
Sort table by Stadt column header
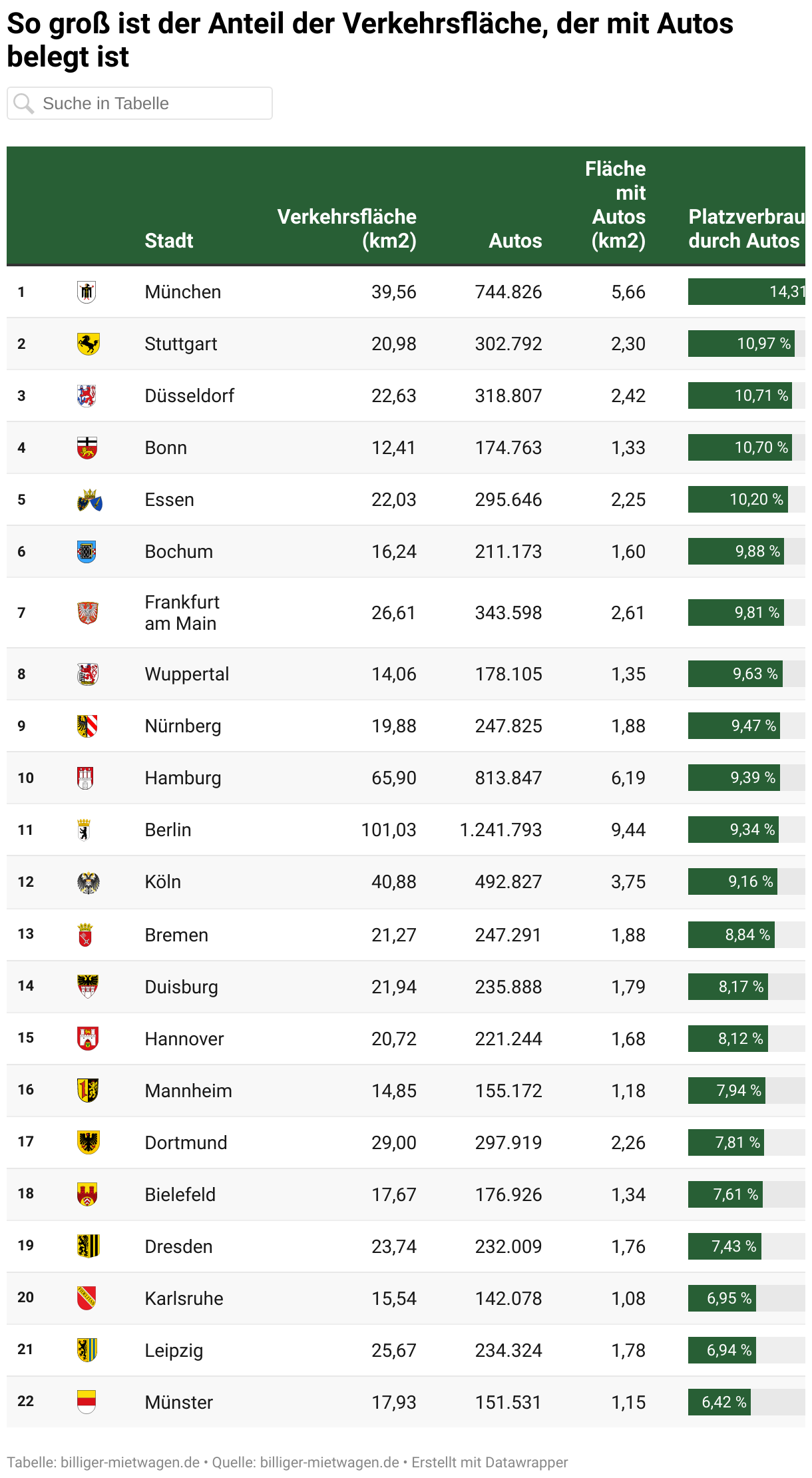click(x=169, y=240)
